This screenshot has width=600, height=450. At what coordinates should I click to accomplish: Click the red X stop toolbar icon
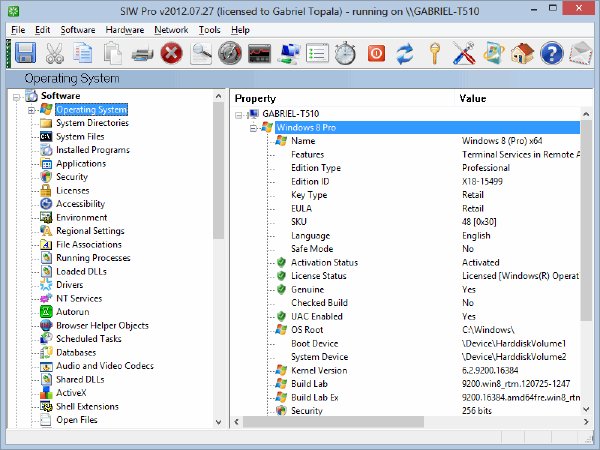(x=171, y=53)
